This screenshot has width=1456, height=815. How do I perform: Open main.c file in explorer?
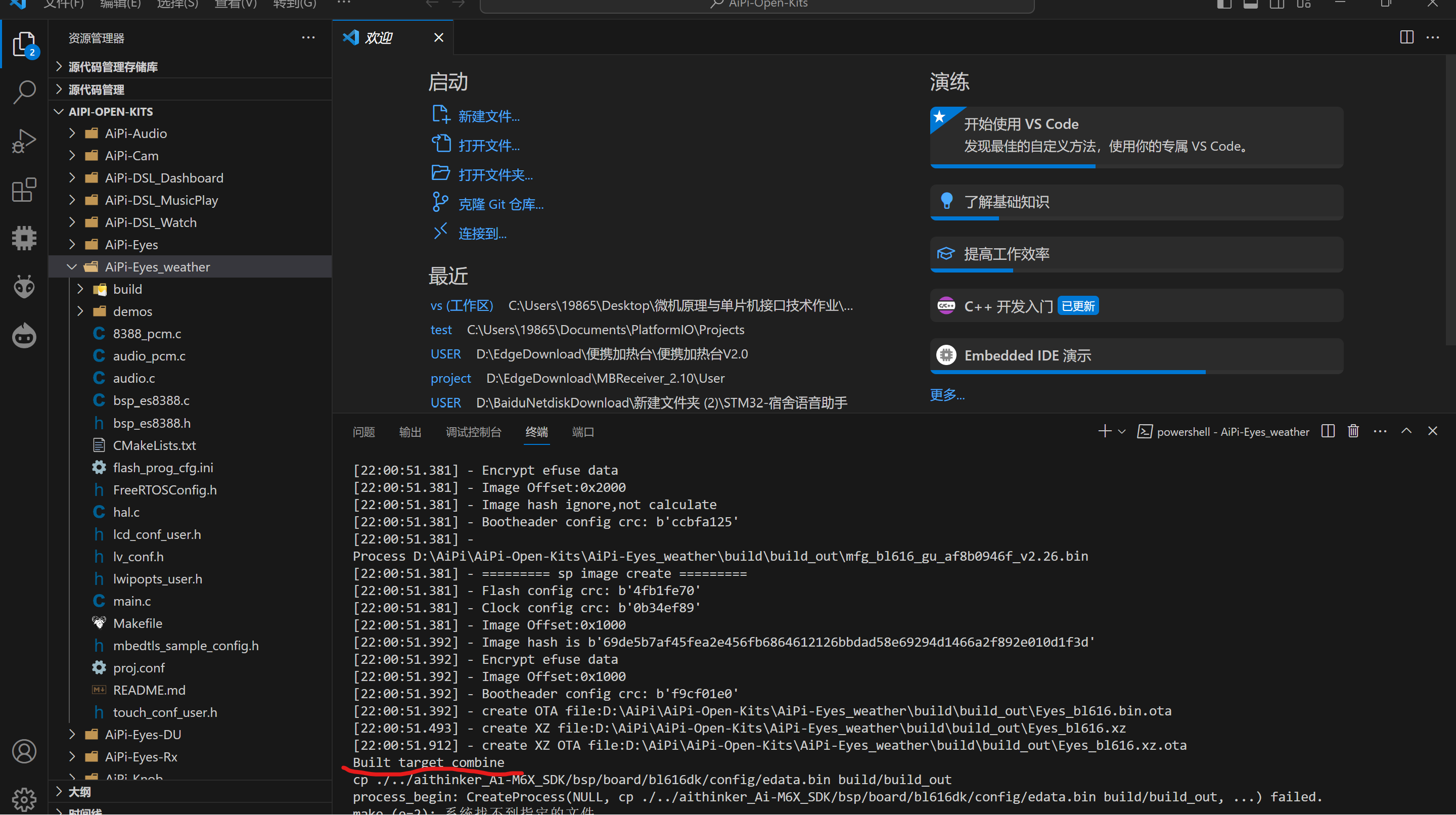click(190, 601)
